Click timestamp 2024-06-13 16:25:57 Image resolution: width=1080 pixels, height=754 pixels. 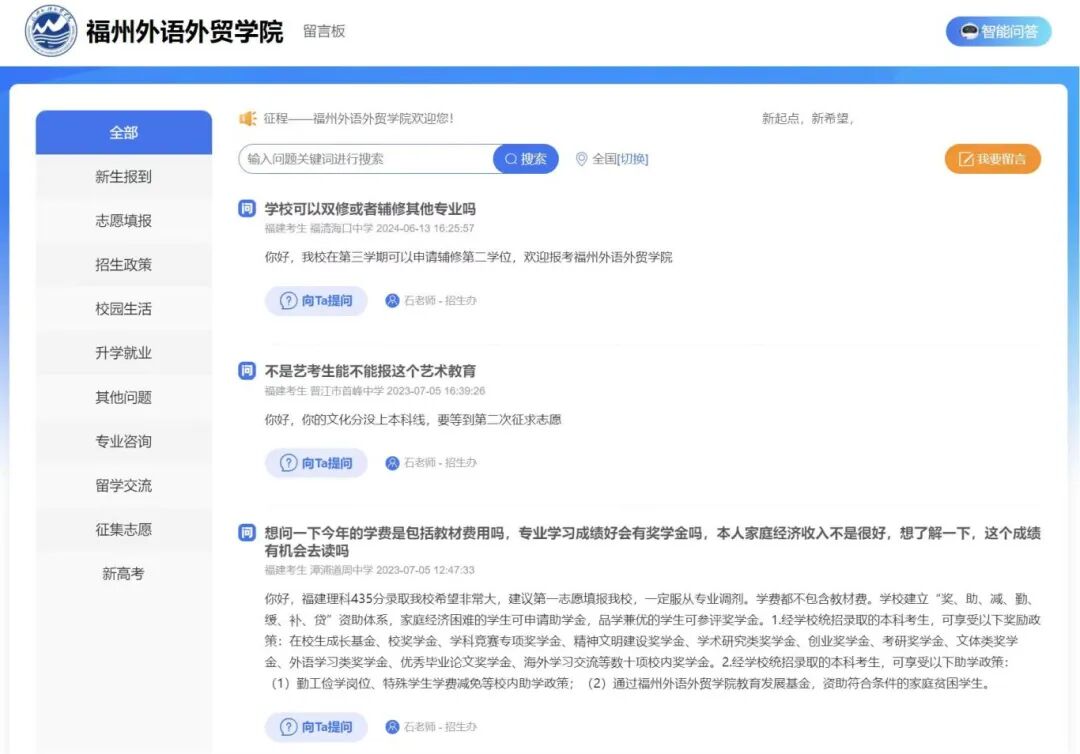[425, 229]
